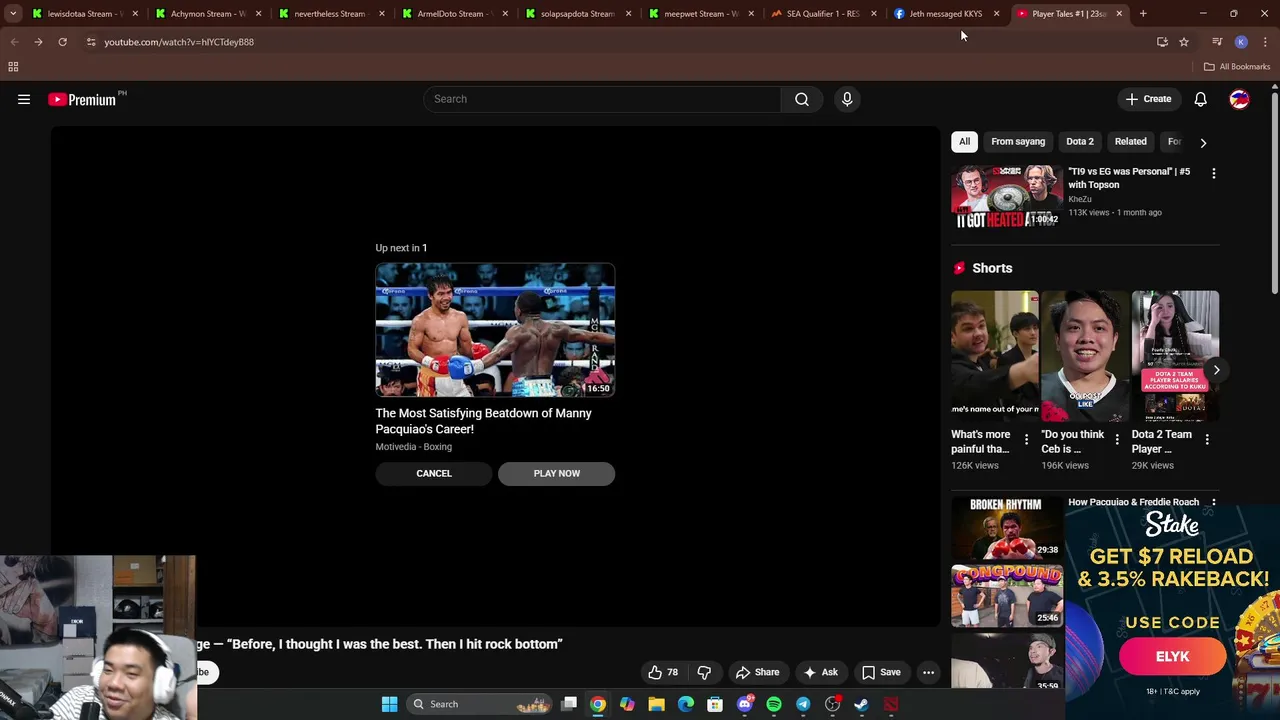Open 'The Most Satisfying Beatdown' title
This screenshot has width=1280, height=720.
point(483,421)
